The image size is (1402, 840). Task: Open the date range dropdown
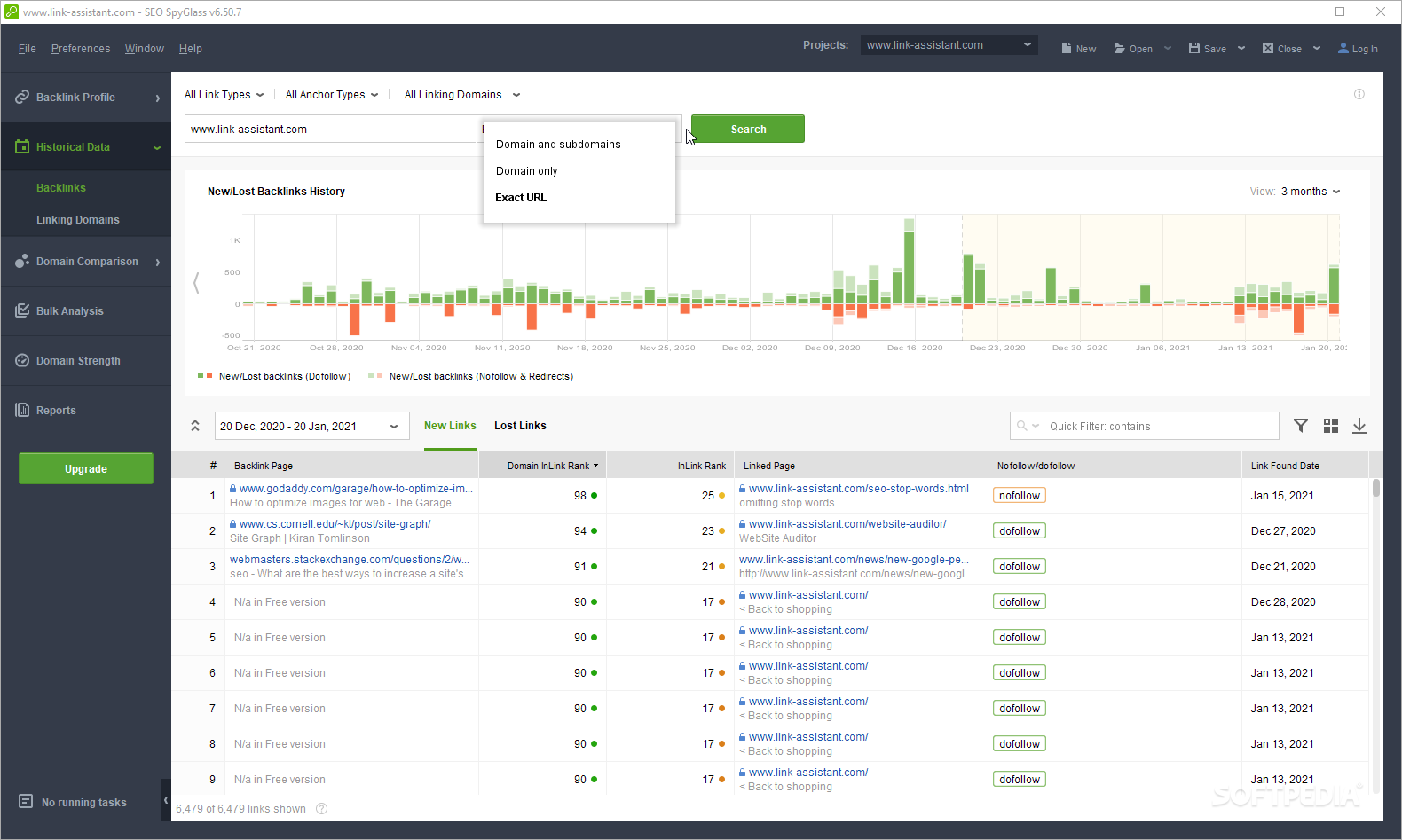311,426
